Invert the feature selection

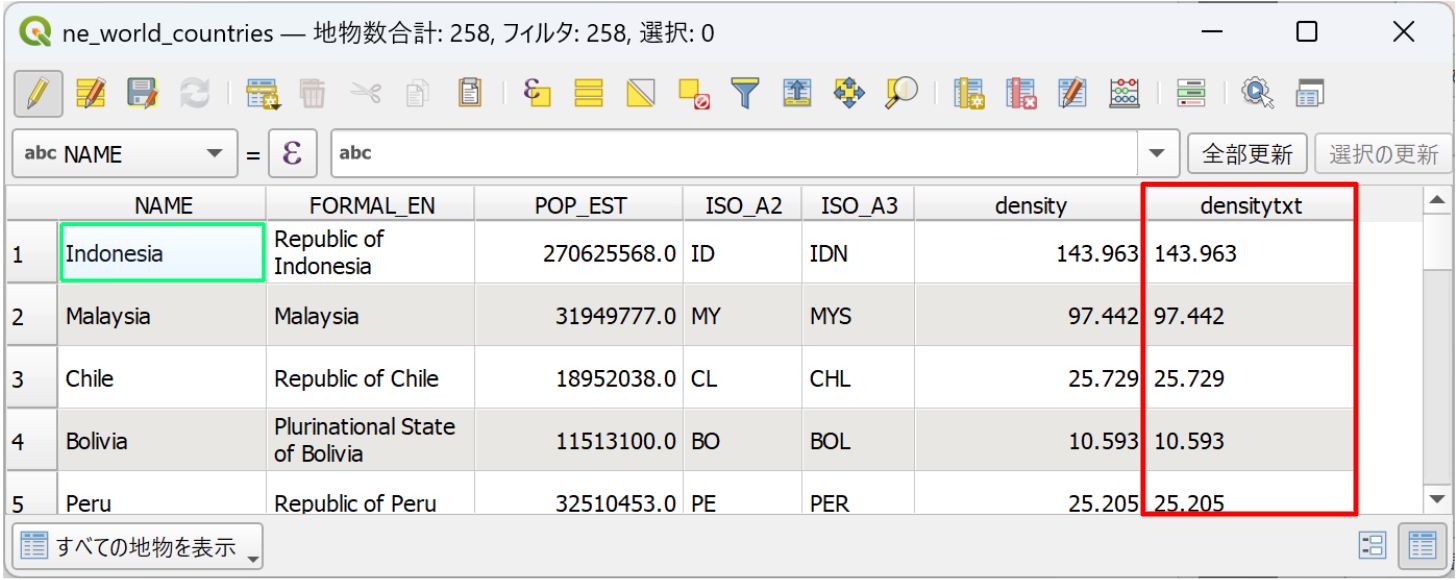click(x=642, y=94)
